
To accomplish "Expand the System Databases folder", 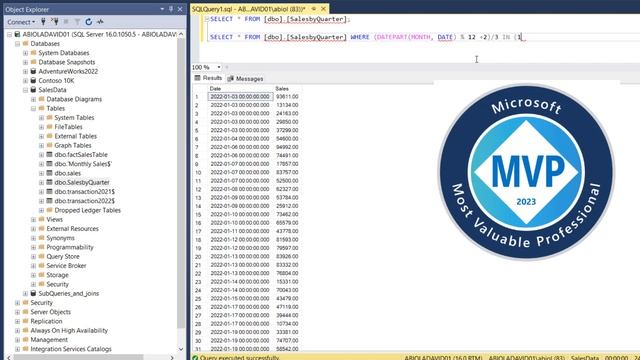I will coord(25,53).
